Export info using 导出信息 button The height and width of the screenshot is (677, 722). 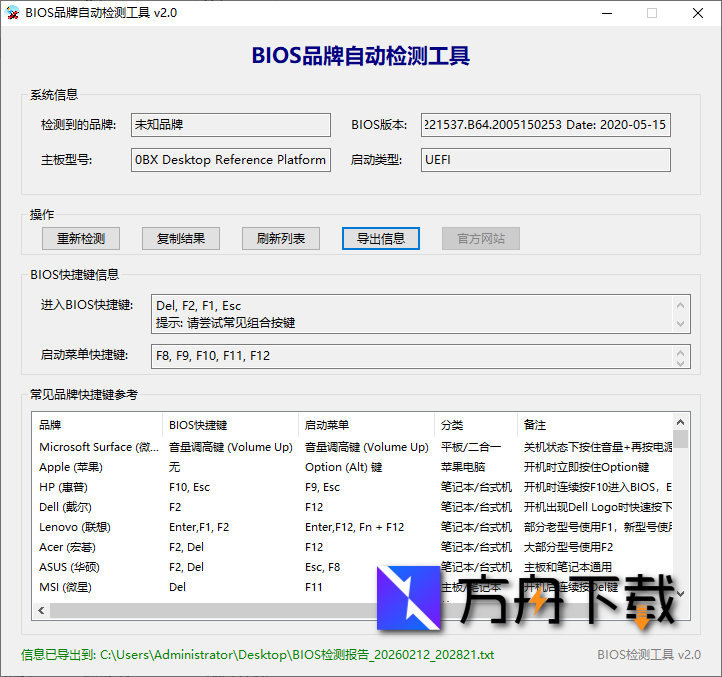click(x=381, y=239)
